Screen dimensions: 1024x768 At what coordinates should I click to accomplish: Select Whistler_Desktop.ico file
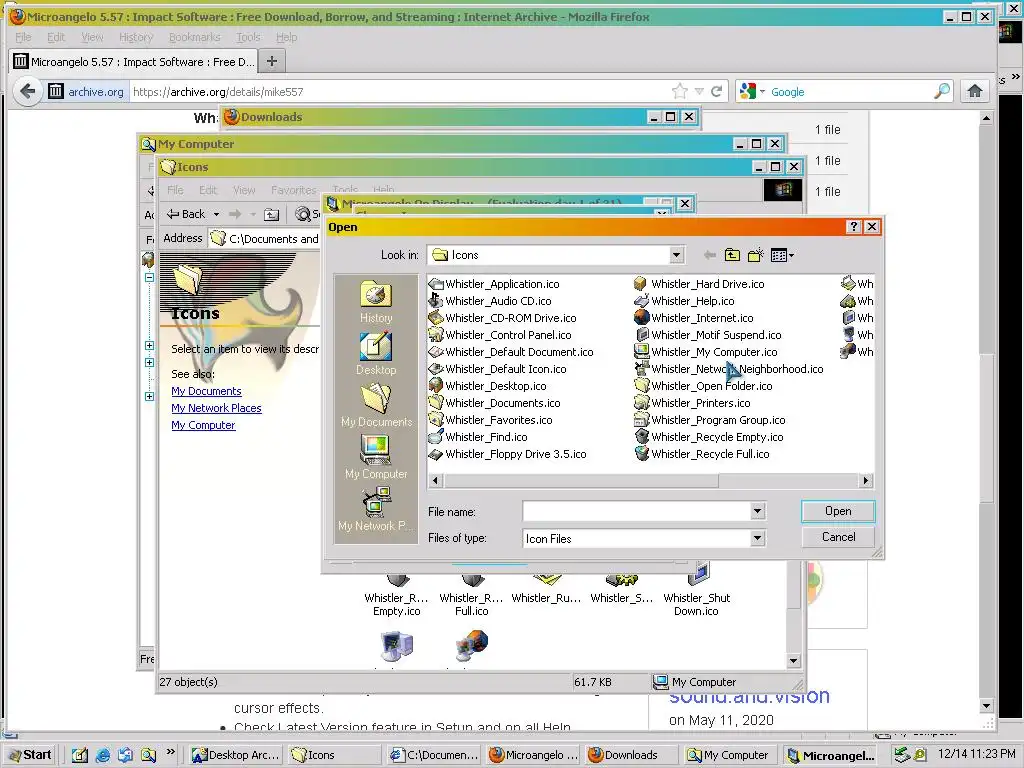click(488, 386)
